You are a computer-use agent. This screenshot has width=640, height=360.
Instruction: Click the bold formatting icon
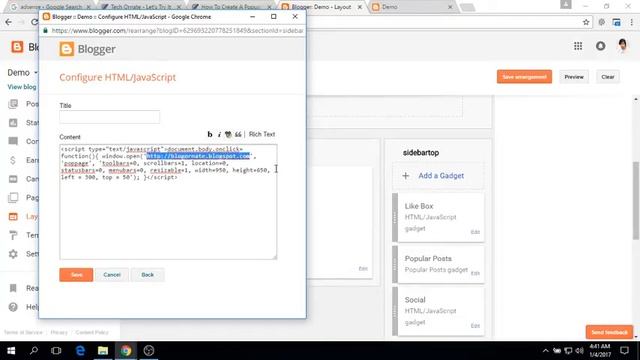(x=210, y=134)
